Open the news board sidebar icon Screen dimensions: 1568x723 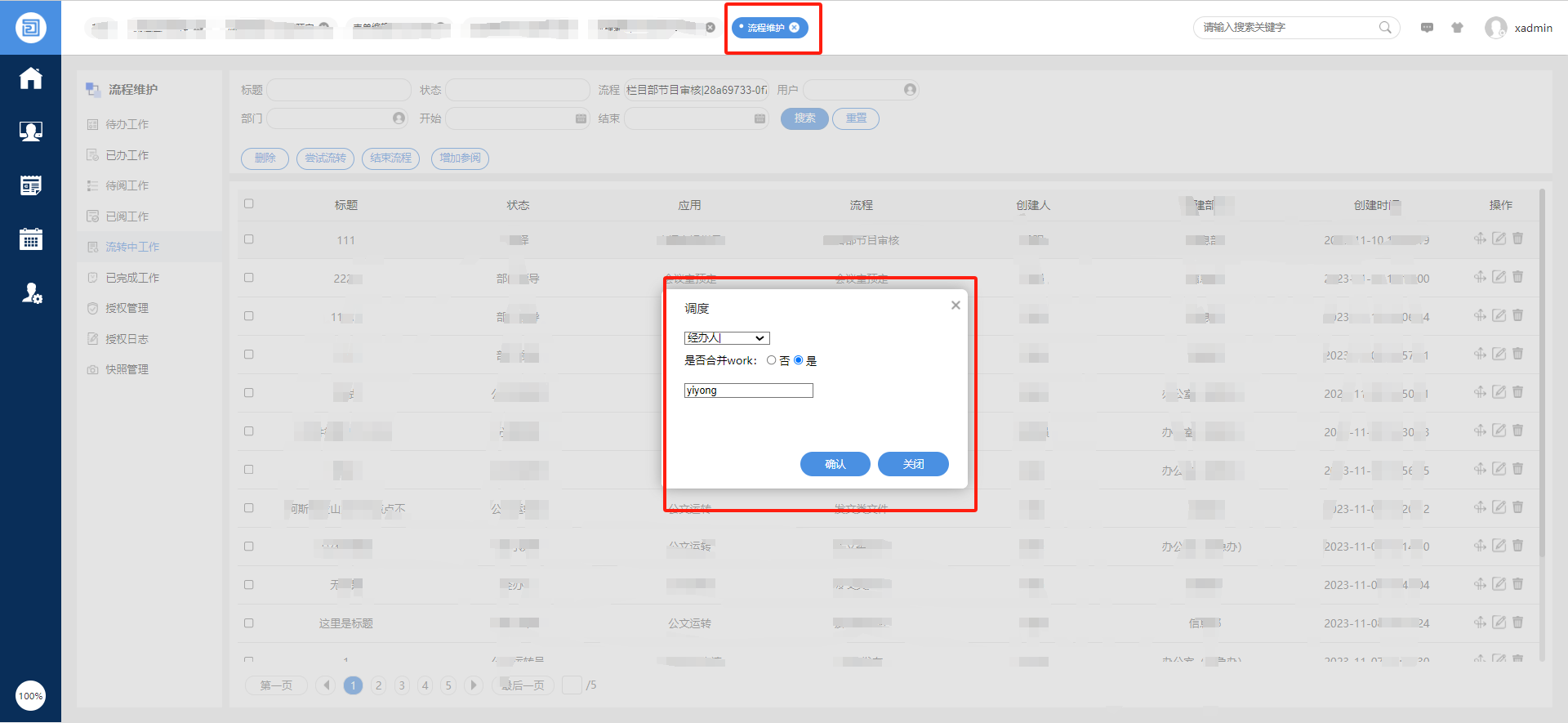(x=31, y=185)
